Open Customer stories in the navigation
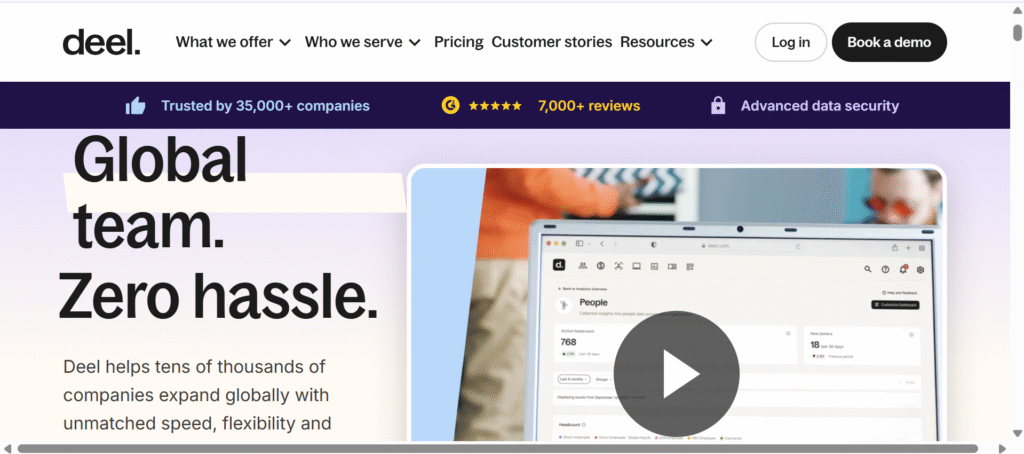 pyautogui.click(x=552, y=42)
